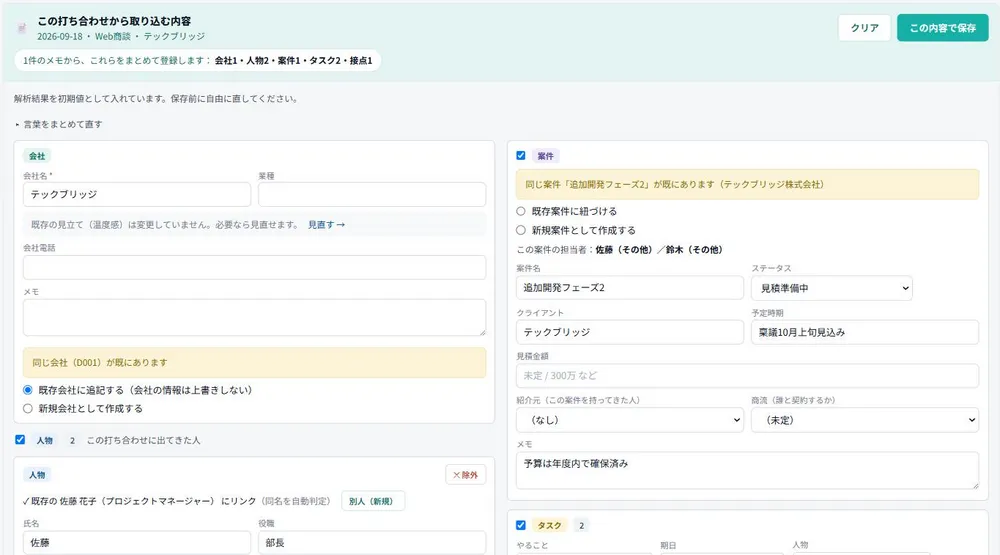Click the company メモ text area

(x=254, y=317)
